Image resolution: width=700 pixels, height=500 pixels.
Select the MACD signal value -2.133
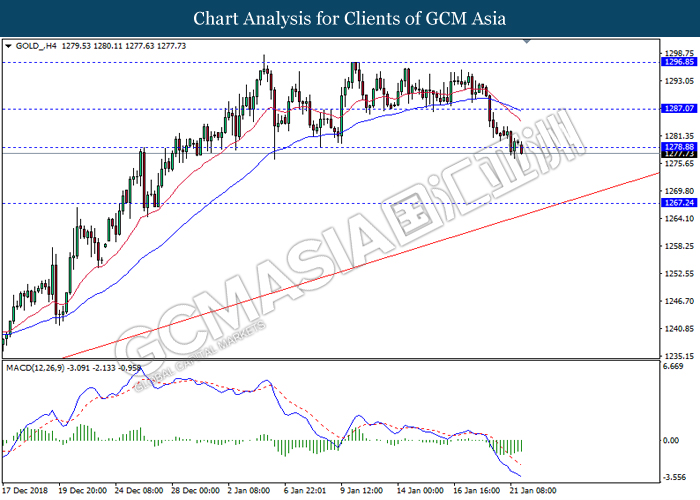[106, 368]
